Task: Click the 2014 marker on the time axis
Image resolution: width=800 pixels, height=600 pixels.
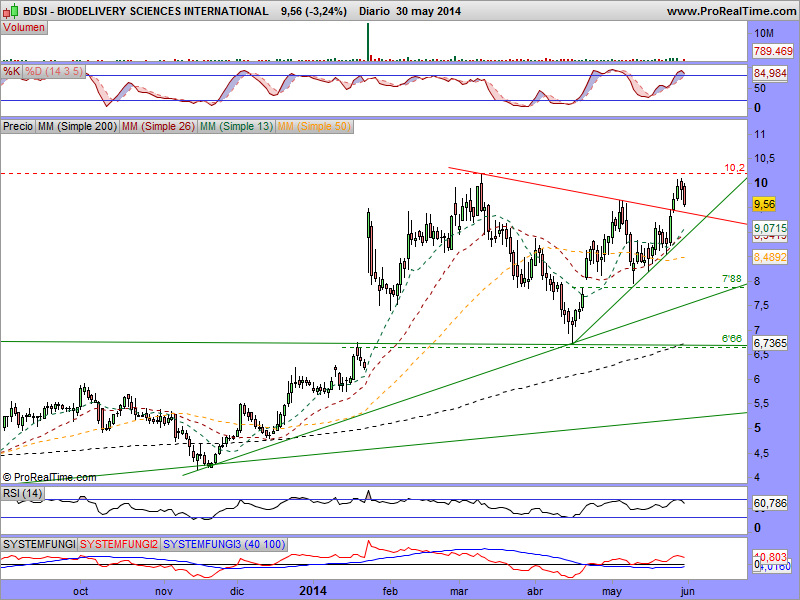Action: [x=314, y=590]
